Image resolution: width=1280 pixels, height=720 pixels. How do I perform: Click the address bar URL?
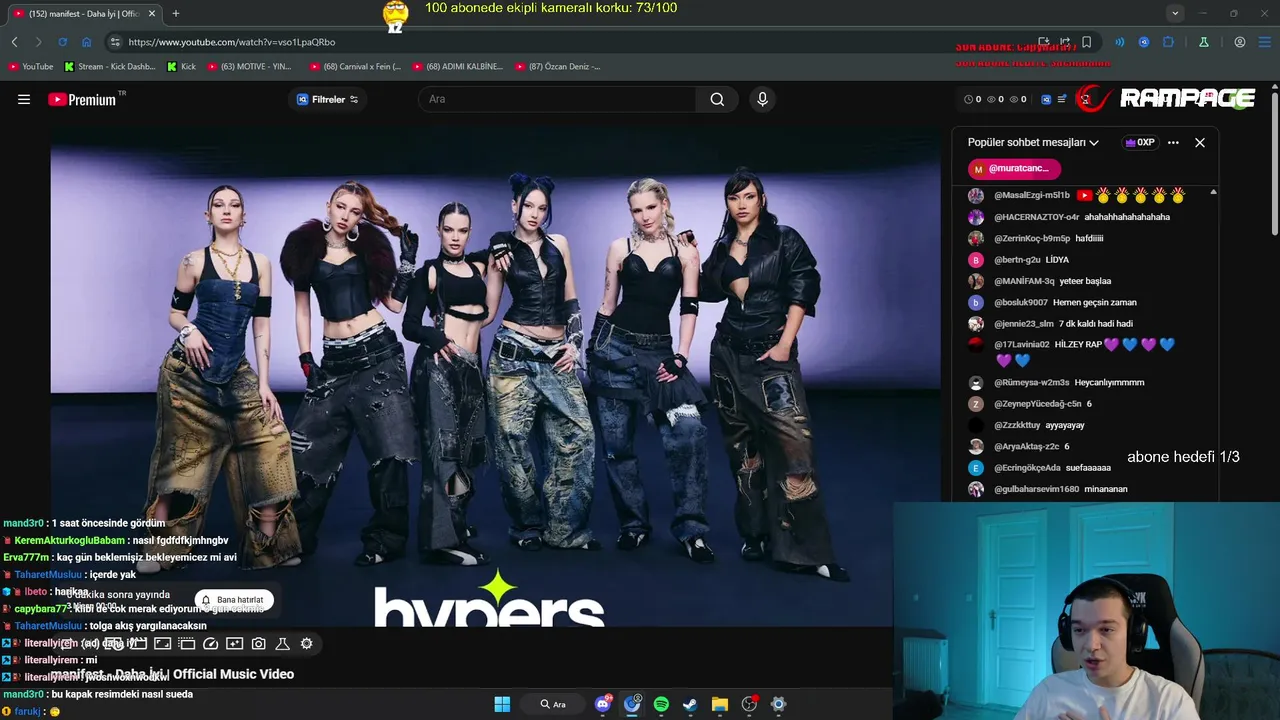point(232,42)
